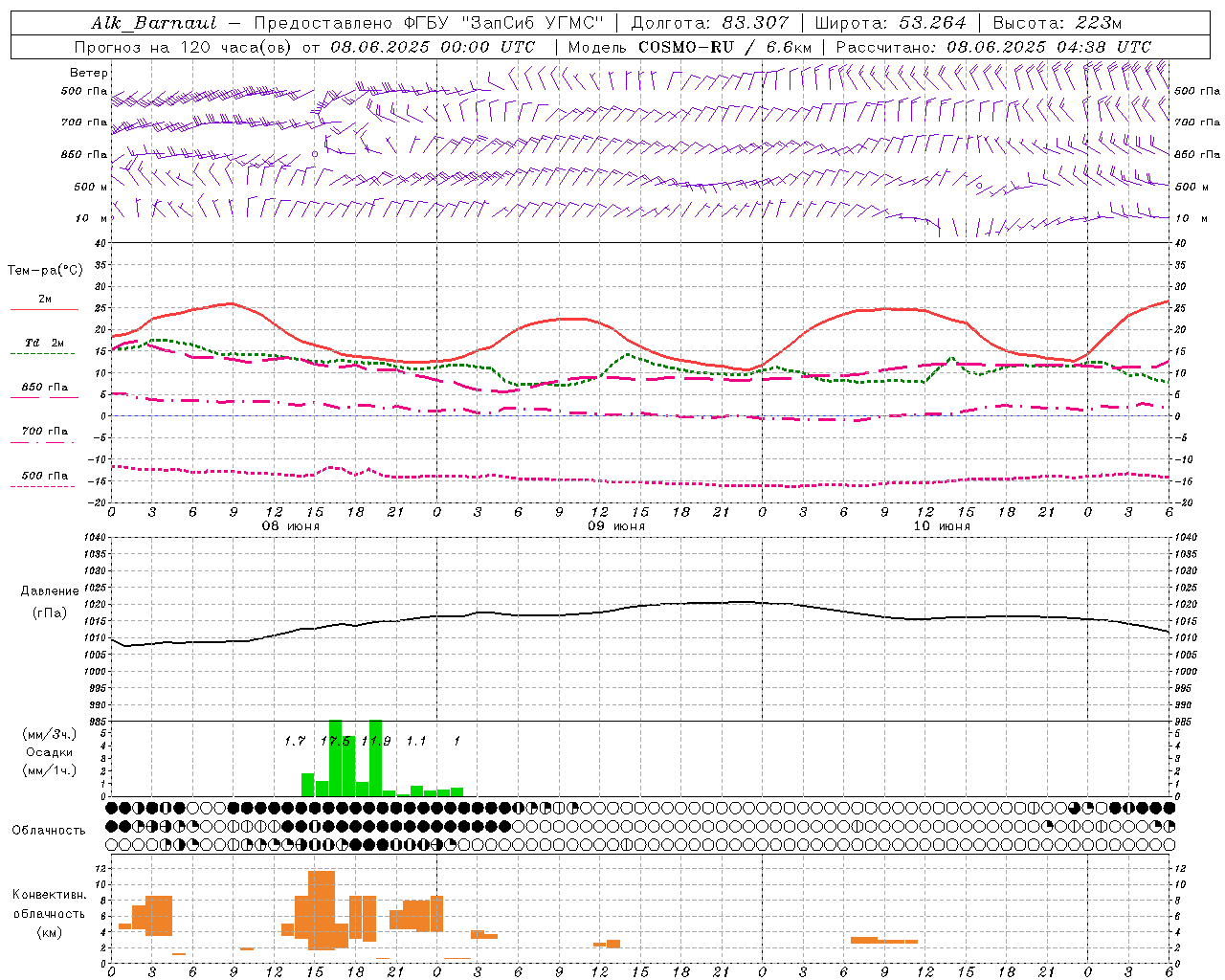Viewport: 1225px width, 980px height.
Task: Click the 10 июня date label
Action: pos(942,526)
